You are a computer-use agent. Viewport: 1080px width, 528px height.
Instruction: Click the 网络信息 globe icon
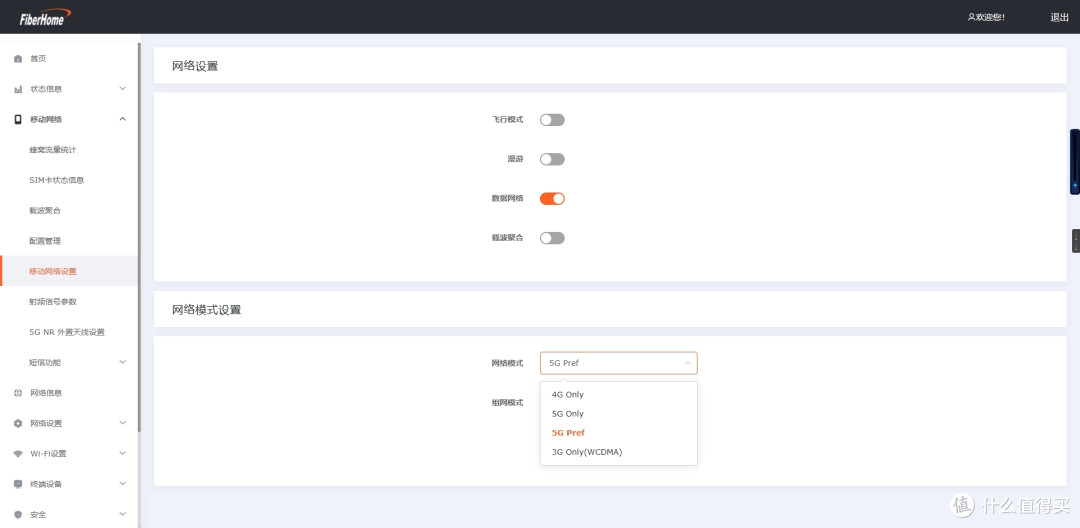pos(18,393)
